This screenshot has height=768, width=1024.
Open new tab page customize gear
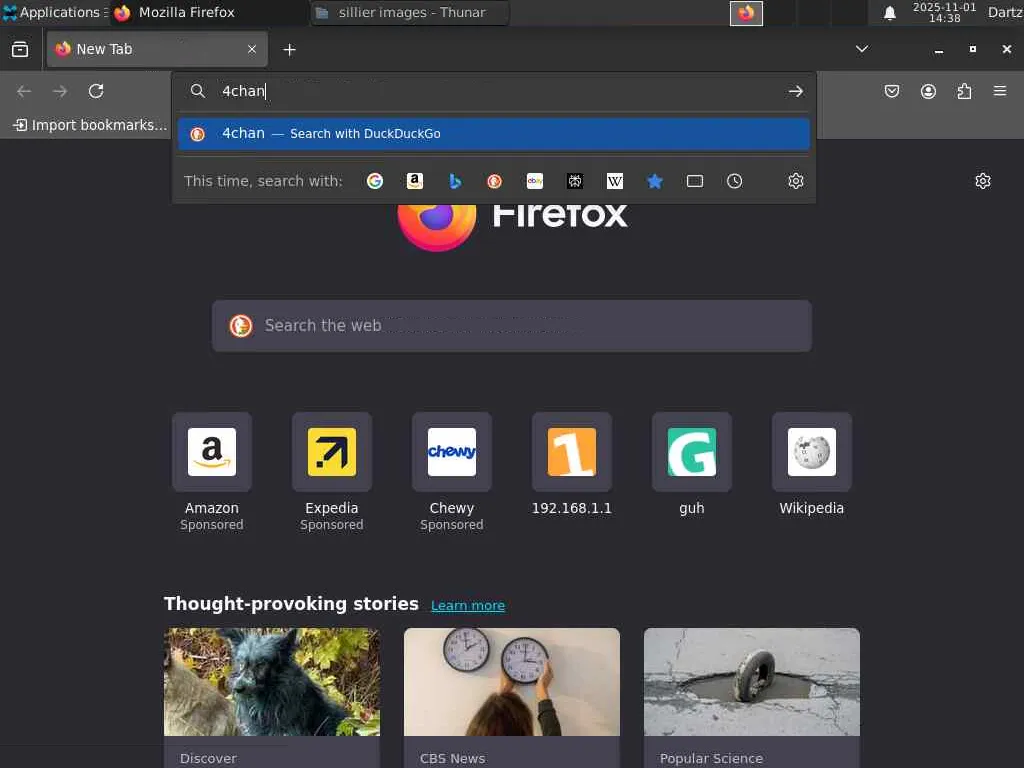coord(983,181)
